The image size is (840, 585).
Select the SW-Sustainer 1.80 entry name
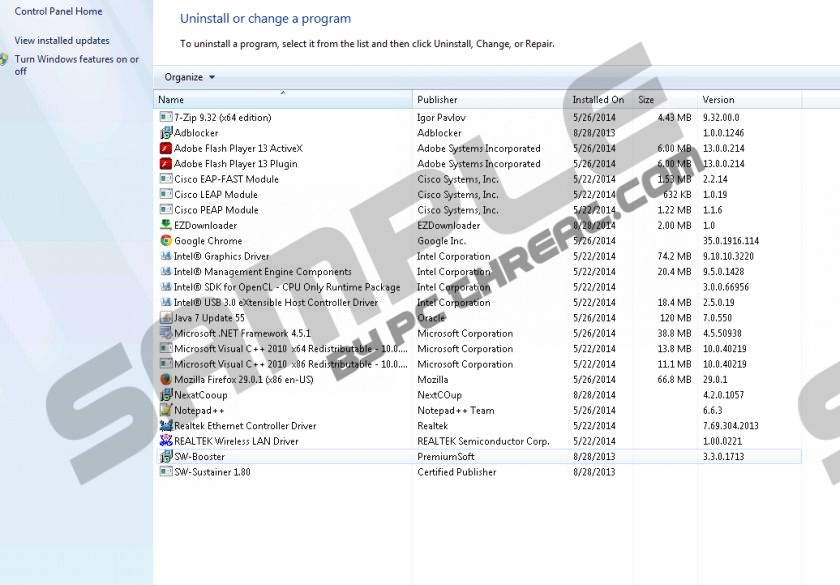(x=212, y=472)
